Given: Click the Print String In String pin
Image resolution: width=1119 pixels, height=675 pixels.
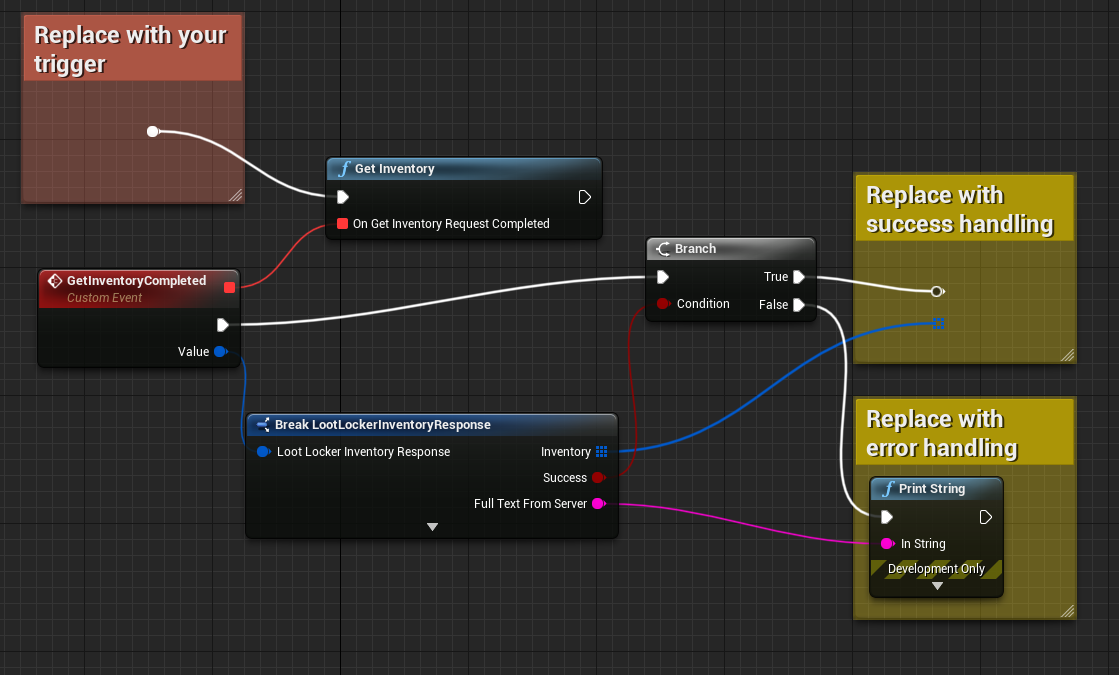Looking at the screenshot, I should [886, 544].
